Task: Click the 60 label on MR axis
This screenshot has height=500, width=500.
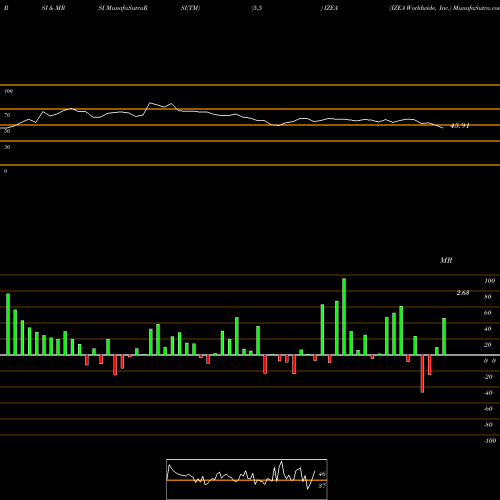Action: pyautogui.click(x=488, y=313)
